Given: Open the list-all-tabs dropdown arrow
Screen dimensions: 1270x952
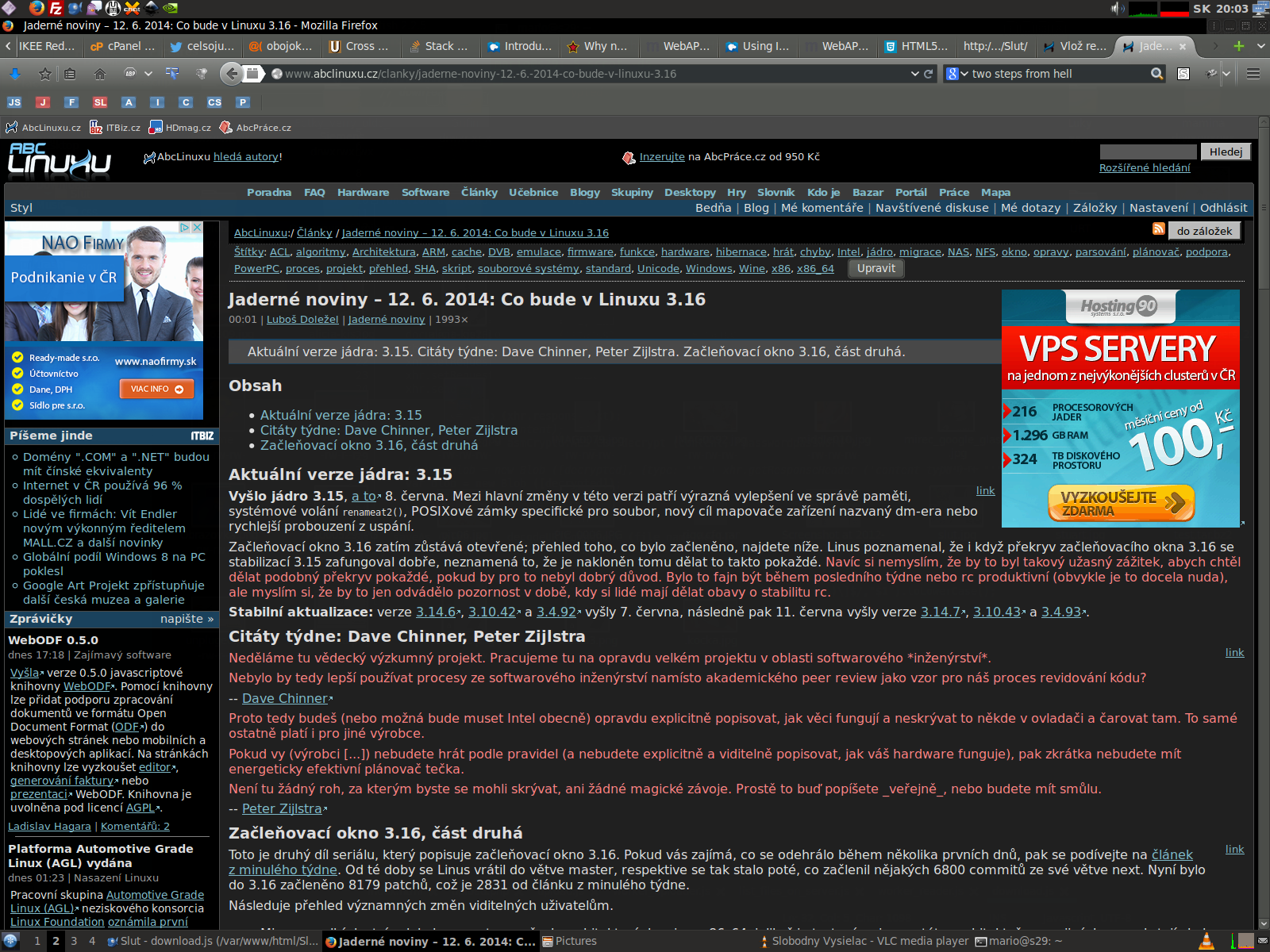Looking at the screenshot, I should click(x=1261, y=46).
